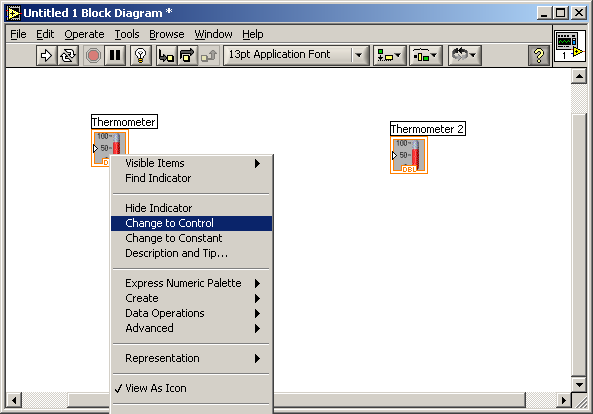Image resolution: width=593 pixels, height=414 pixels.
Task: Click the VI icon pane at top right
Action: pyautogui.click(x=570, y=46)
